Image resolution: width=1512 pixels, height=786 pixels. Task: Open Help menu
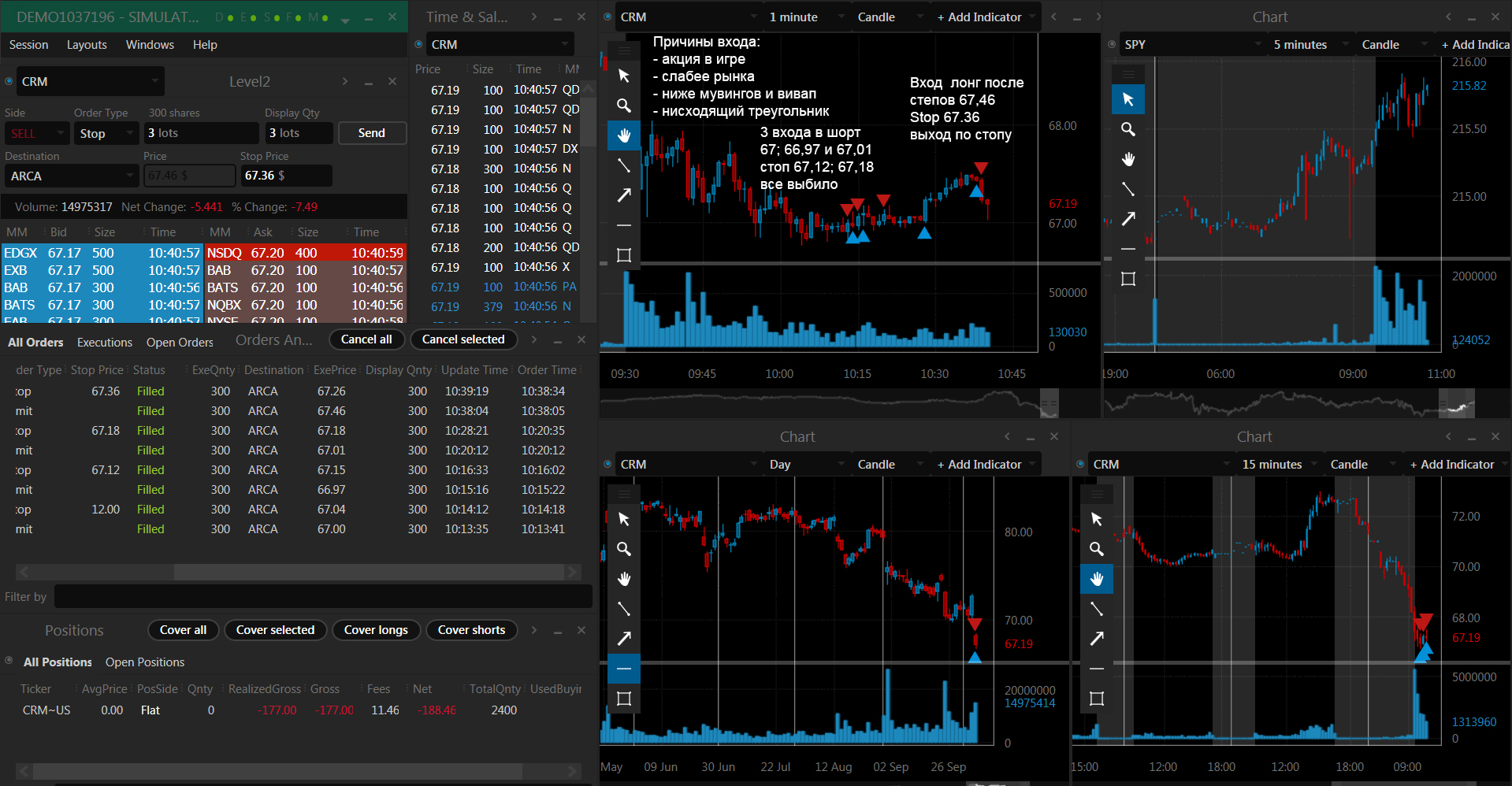coord(205,45)
